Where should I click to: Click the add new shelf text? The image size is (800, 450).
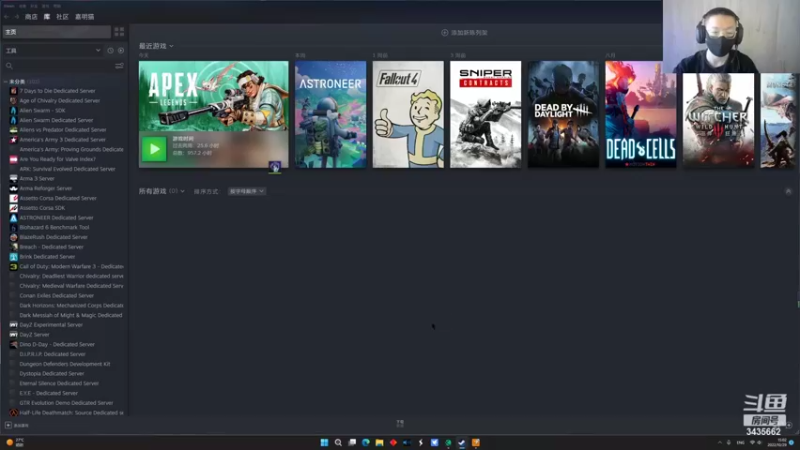[469, 33]
